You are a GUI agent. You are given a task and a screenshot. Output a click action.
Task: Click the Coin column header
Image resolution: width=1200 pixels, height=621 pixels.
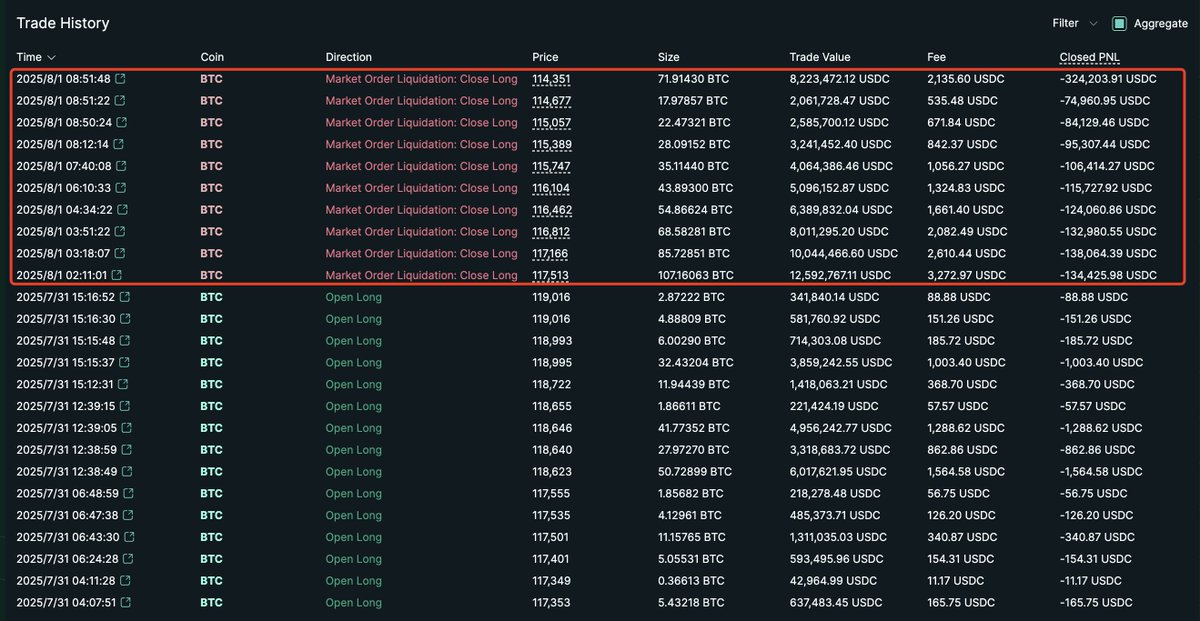[x=209, y=57]
